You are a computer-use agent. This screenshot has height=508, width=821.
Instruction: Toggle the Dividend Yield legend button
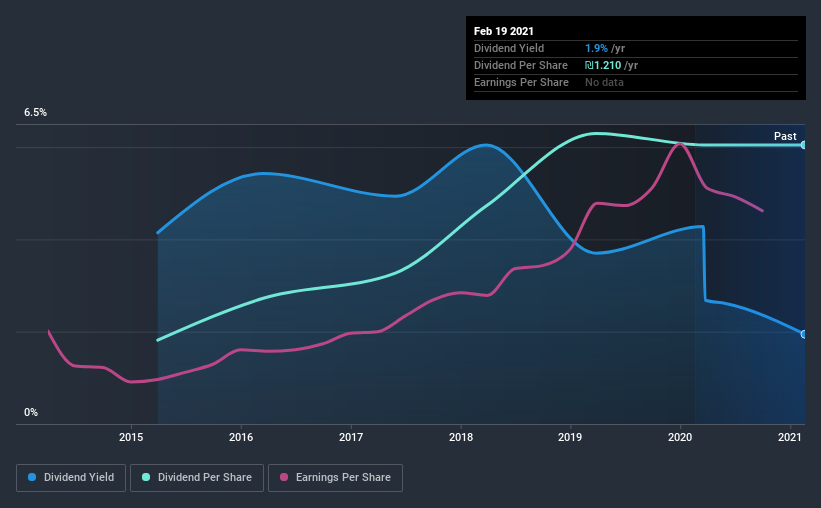71,478
